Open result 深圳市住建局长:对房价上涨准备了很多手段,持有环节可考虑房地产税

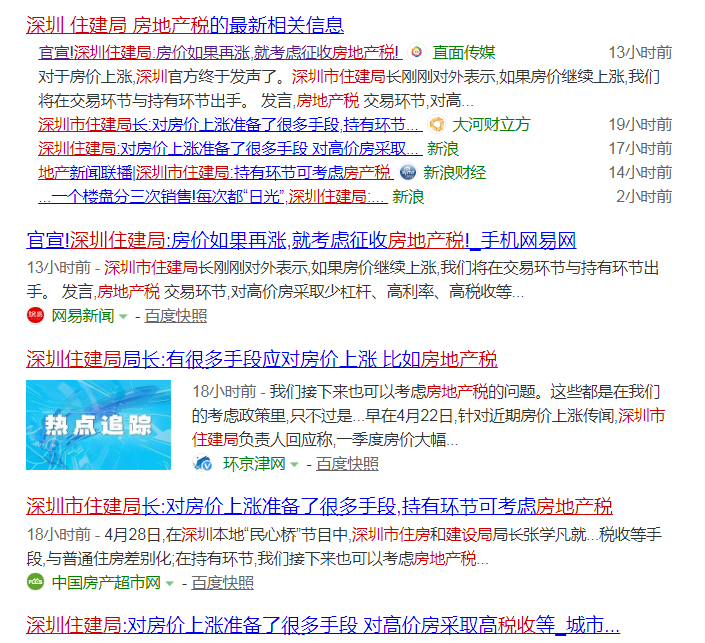319,506
